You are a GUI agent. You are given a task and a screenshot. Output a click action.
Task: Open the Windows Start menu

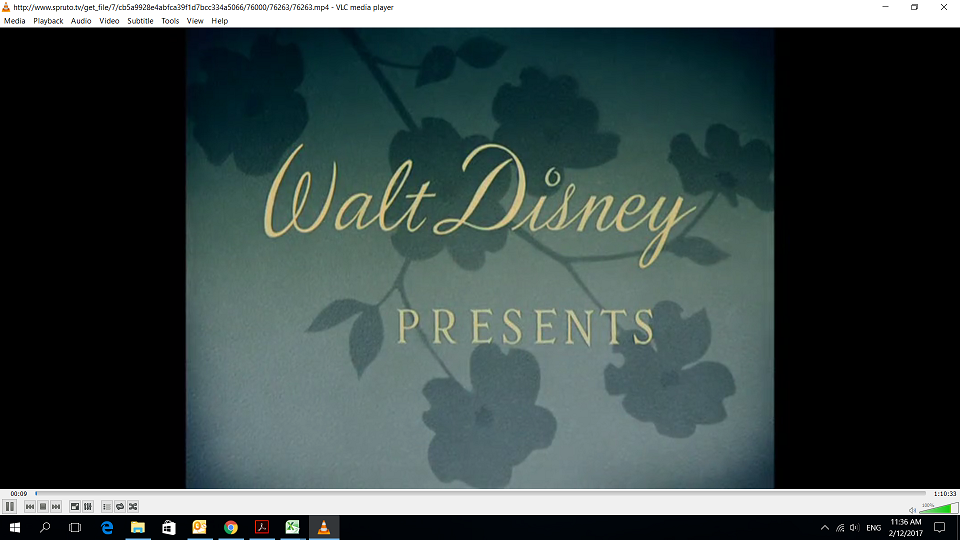15,527
